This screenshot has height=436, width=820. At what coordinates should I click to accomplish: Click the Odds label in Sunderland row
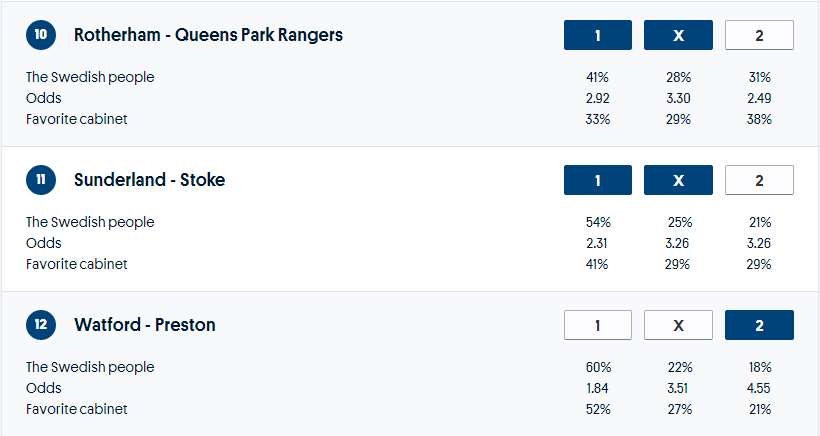coord(44,243)
